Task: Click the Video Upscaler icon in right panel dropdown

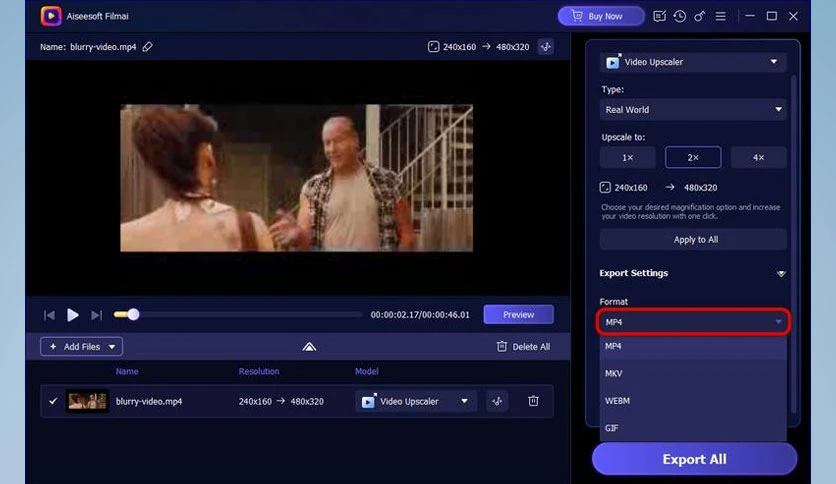Action: tap(613, 62)
